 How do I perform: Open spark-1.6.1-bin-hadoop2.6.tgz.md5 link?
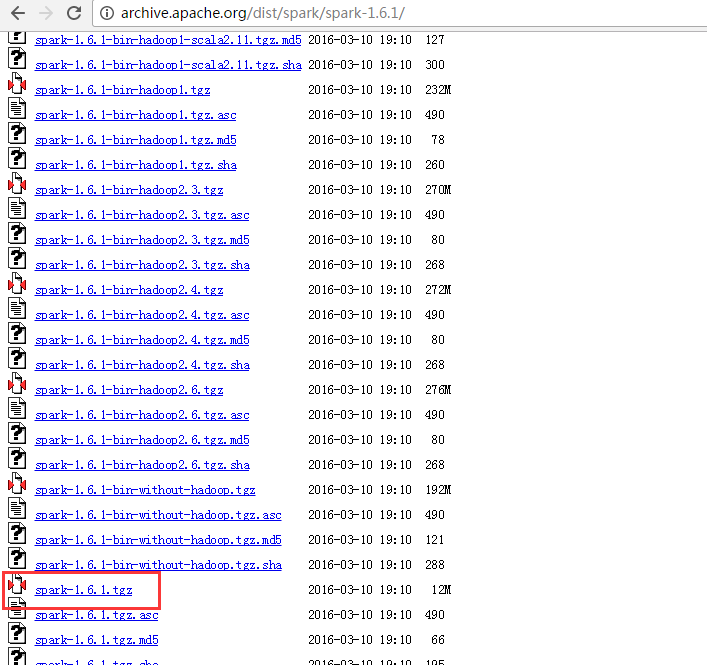(142, 440)
